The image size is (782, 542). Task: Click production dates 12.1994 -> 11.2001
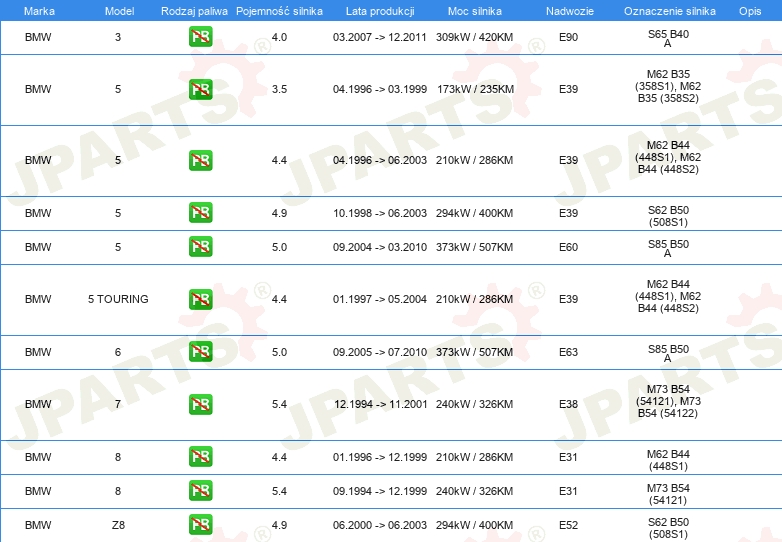point(381,404)
